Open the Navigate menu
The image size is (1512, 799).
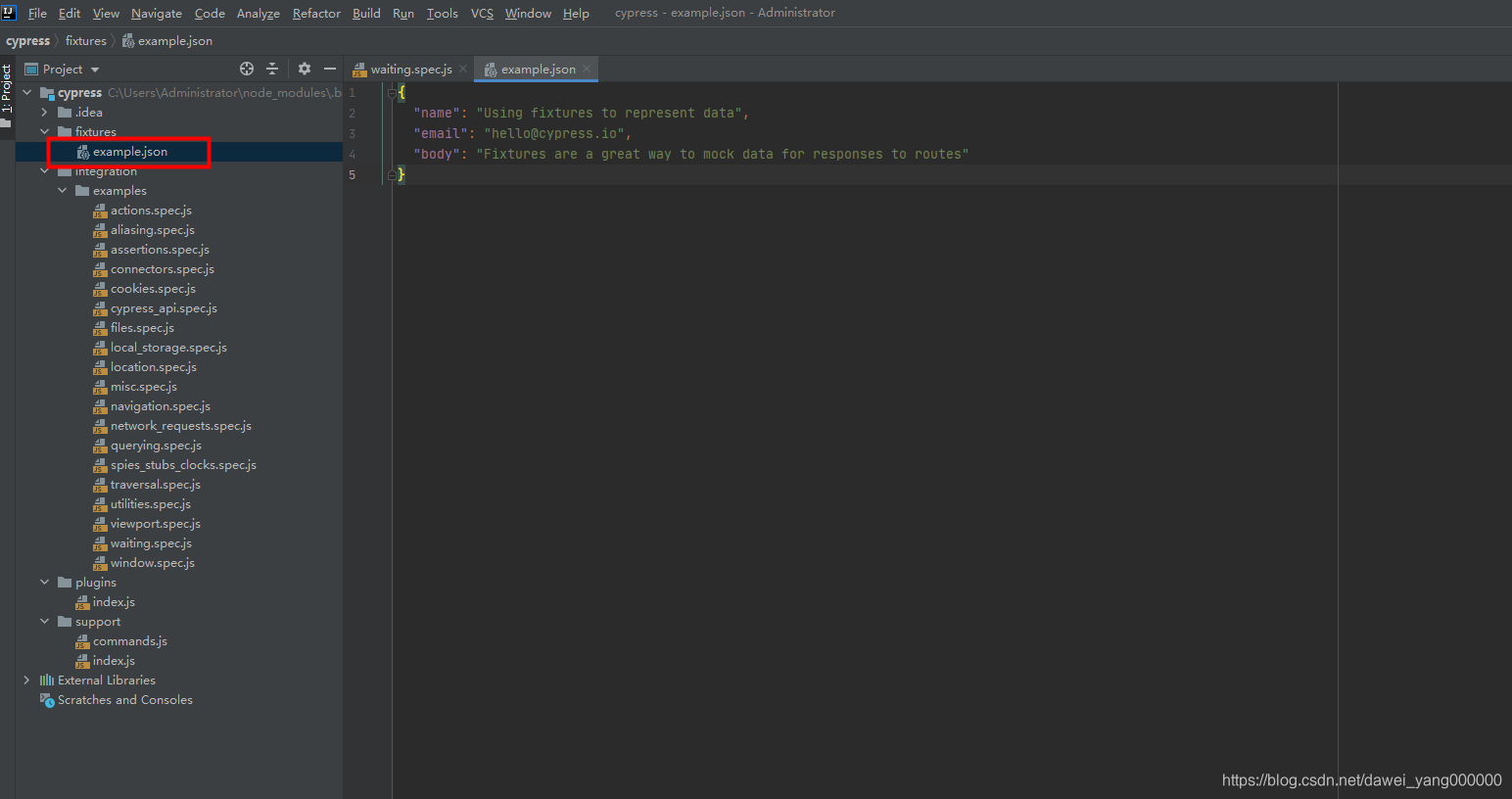click(157, 13)
